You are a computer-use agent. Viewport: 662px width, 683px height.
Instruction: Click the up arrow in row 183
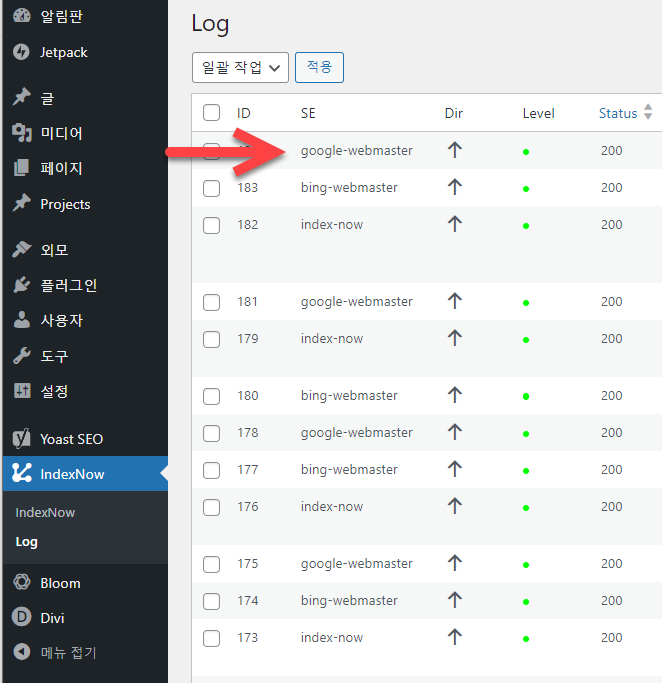[x=455, y=187]
